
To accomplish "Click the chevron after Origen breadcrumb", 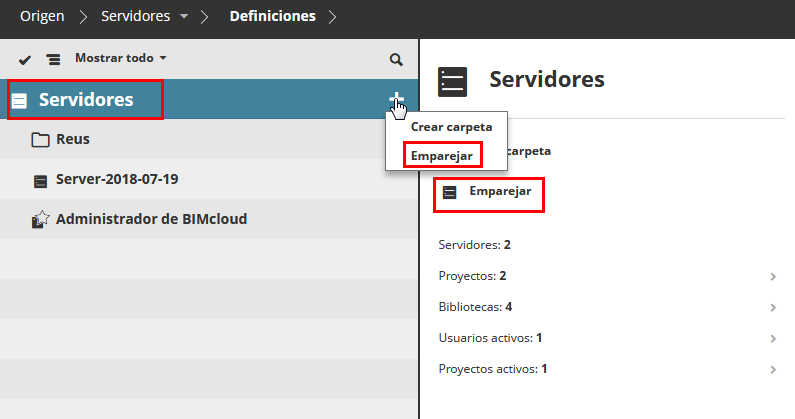I will (x=83, y=17).
